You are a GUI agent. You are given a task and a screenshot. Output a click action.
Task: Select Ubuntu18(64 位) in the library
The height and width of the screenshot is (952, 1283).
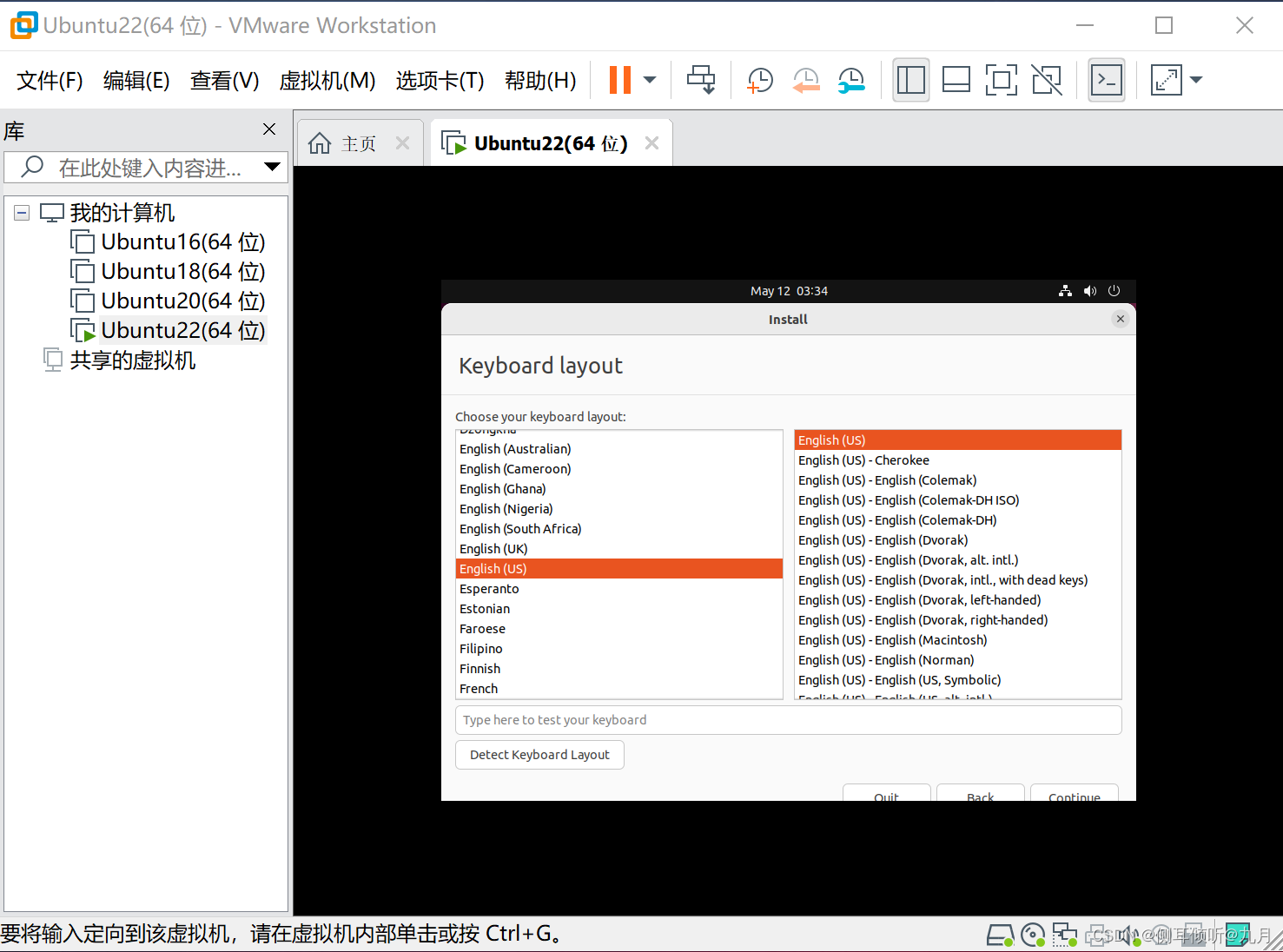point(168,272)
